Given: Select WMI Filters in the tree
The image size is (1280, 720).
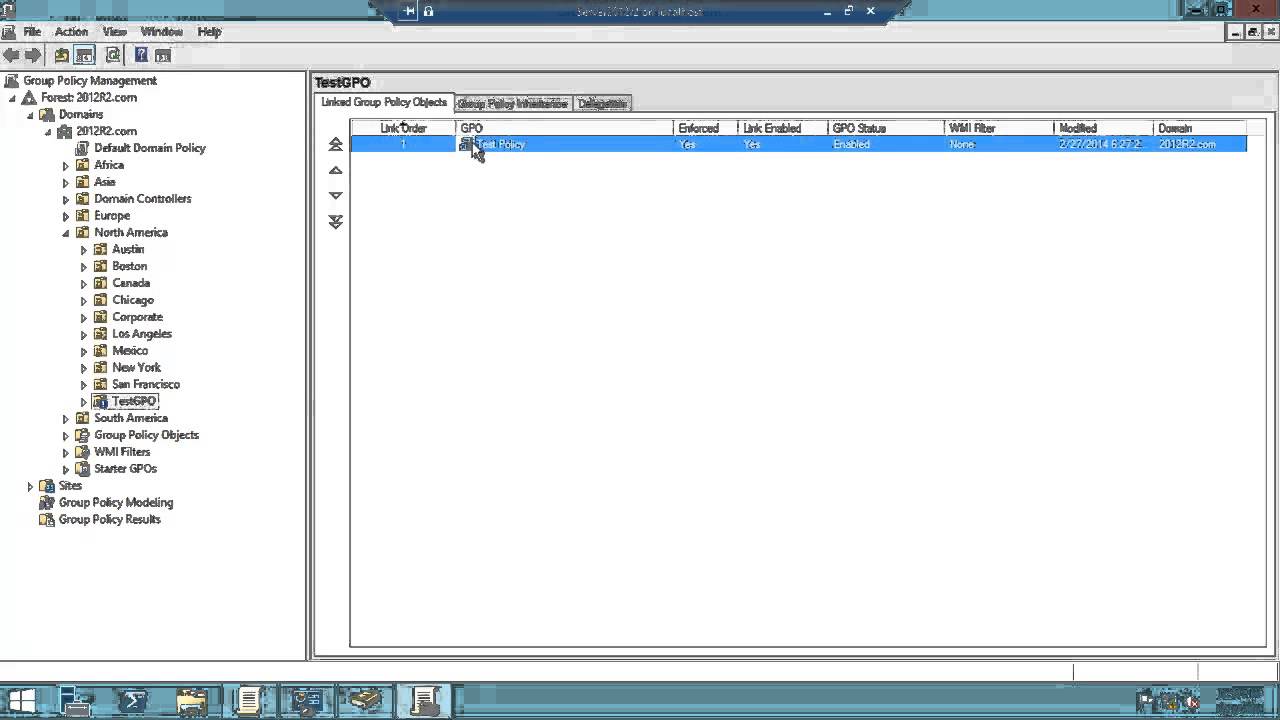Looking at the screenshot, I should point(122,453).
